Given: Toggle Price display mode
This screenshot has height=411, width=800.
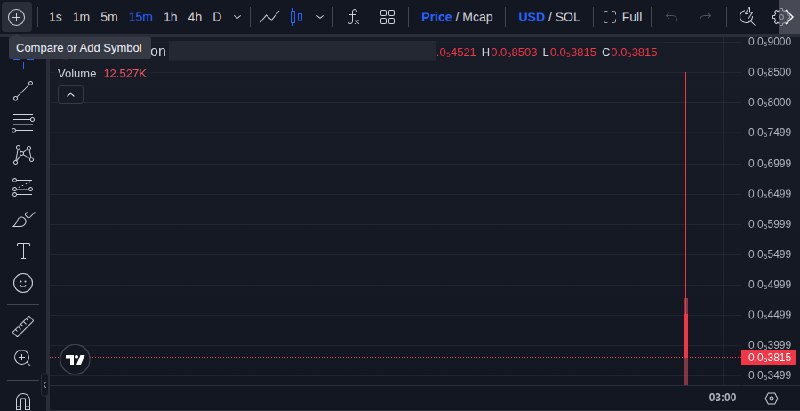Looking at the screenshot, I should click(x=436, y=17).
